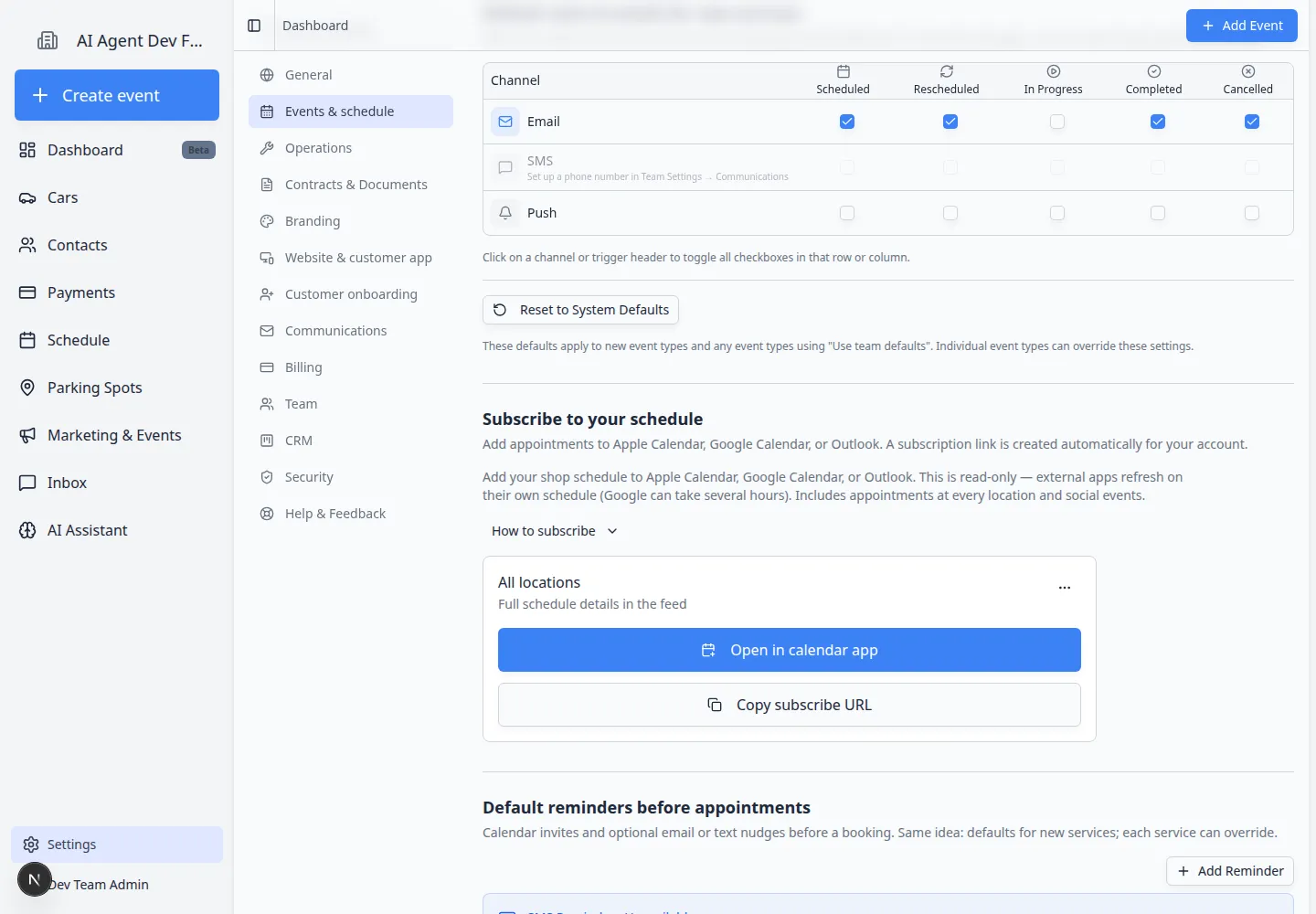Click the Inbox message icon

[x=27, y=483]
